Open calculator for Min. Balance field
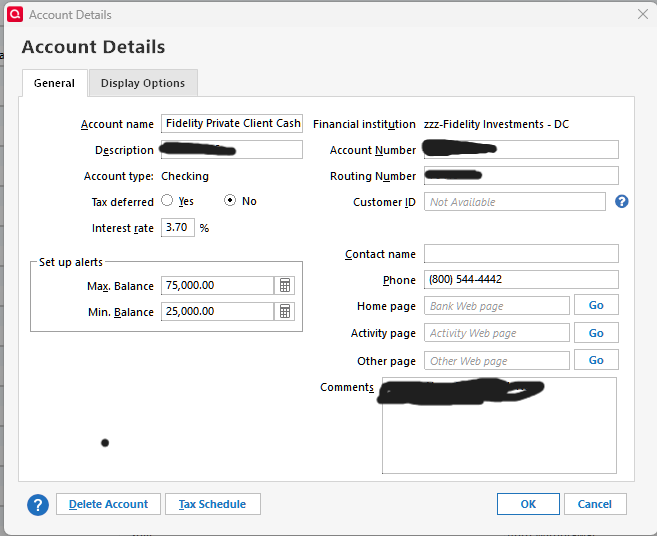The width and height of the screenshot is (657, 536). pos(285,311)
